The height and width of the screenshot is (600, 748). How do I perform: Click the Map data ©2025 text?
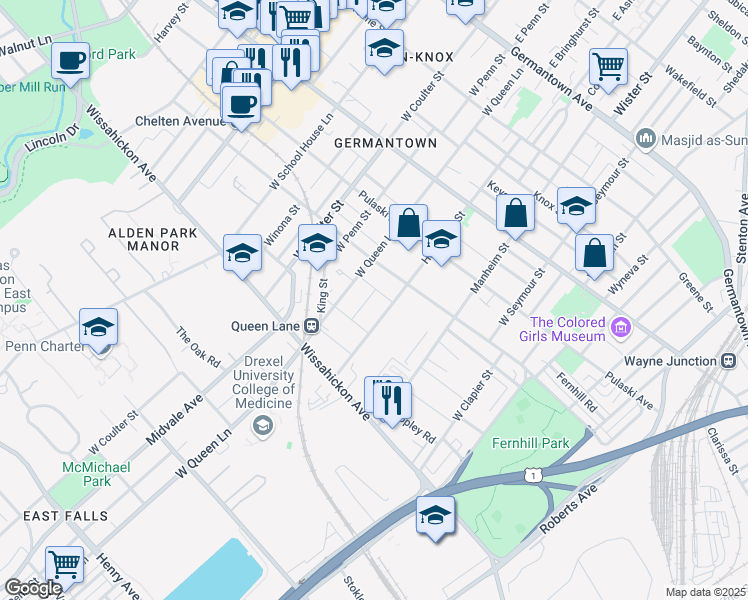706,592
